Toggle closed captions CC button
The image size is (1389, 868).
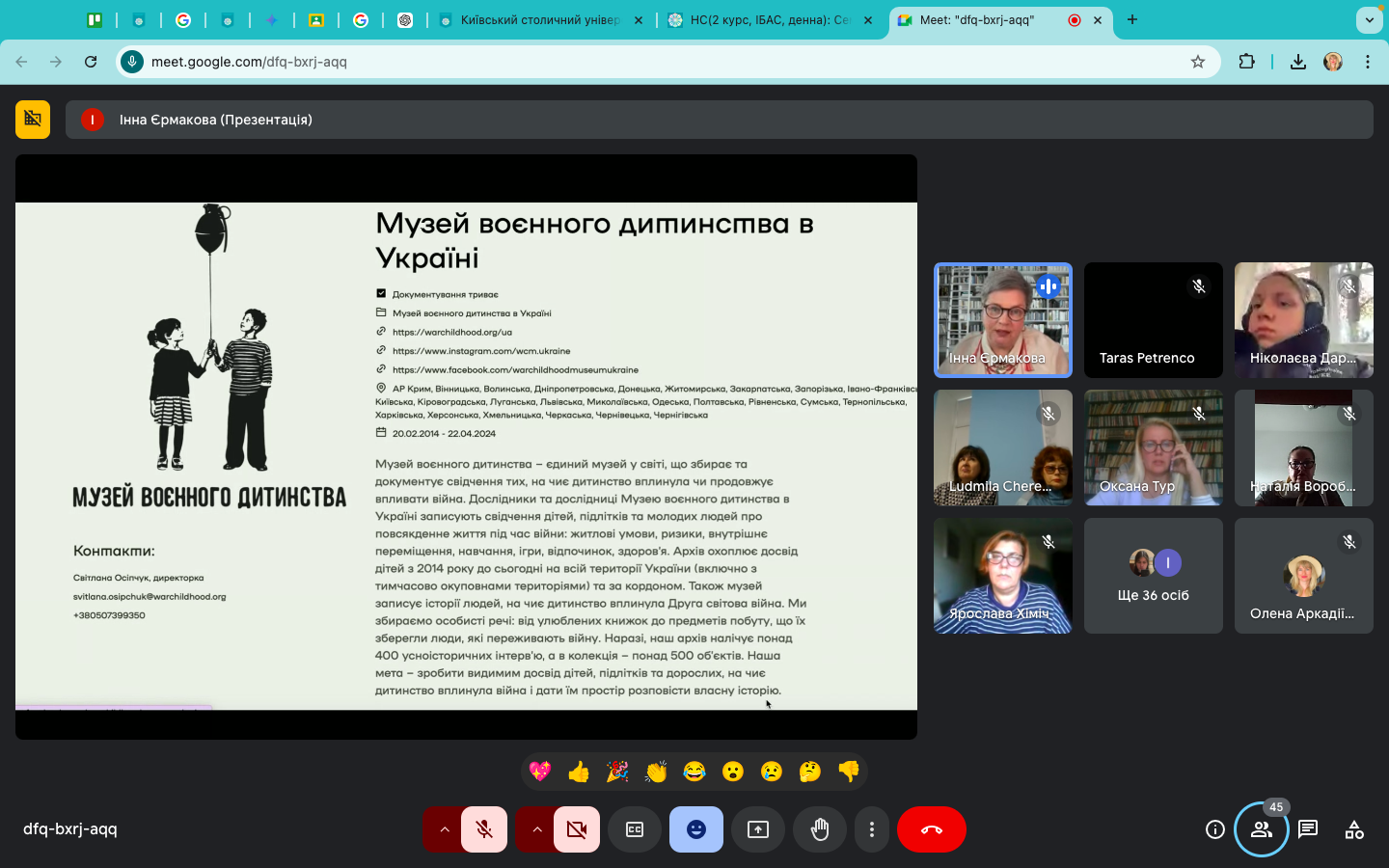coord(635,829)
